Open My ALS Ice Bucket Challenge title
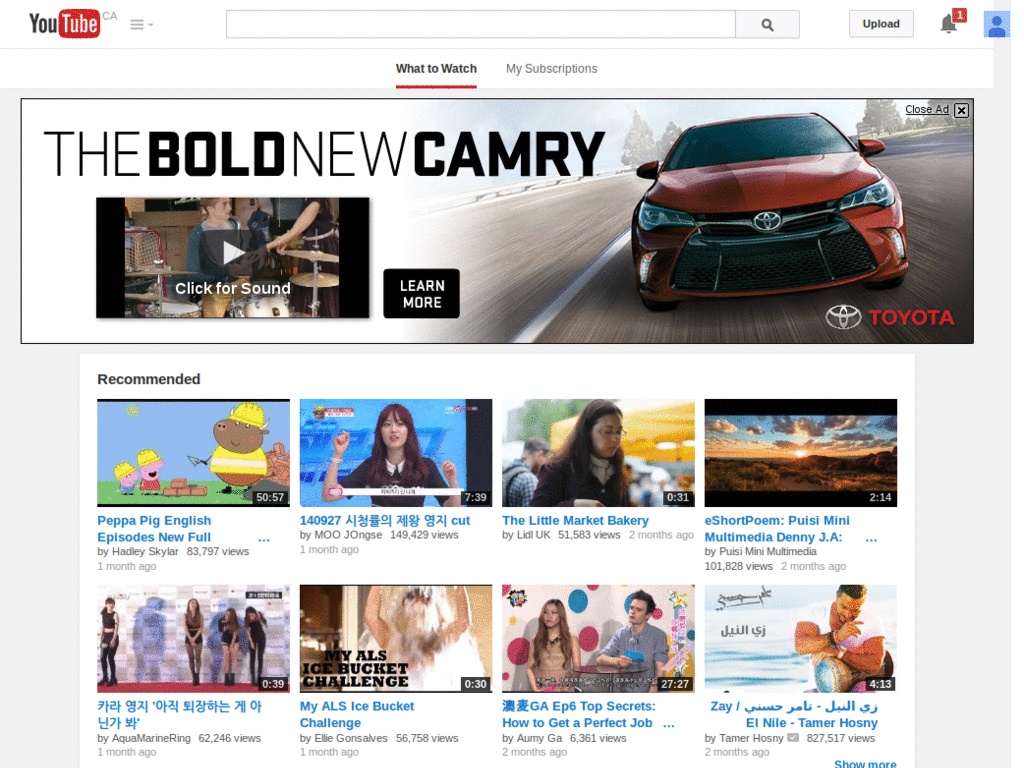This screenshot has height=768, width=1024. click(x=357, y=714)
